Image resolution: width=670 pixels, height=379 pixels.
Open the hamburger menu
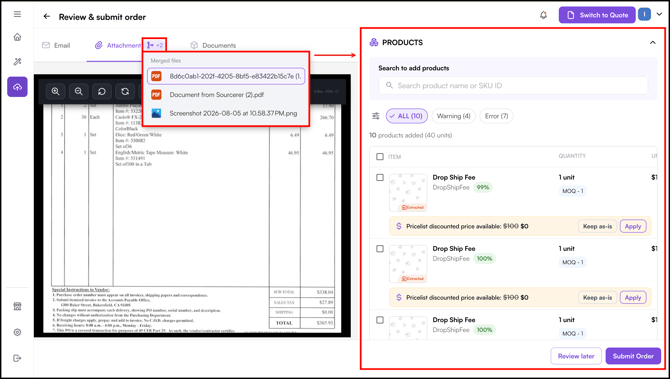coord(17,14)
